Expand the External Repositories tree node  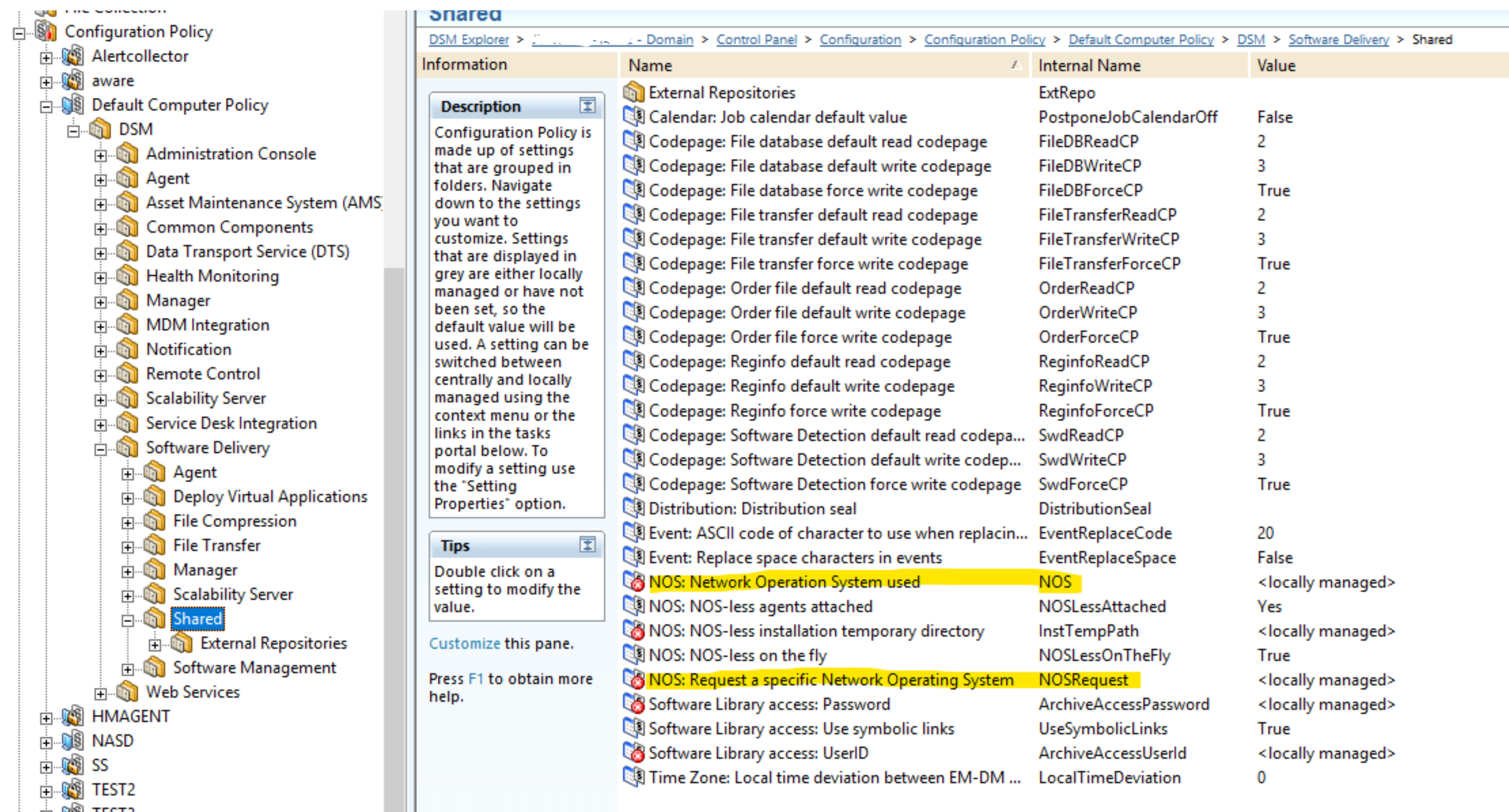[x=155, y=645]
